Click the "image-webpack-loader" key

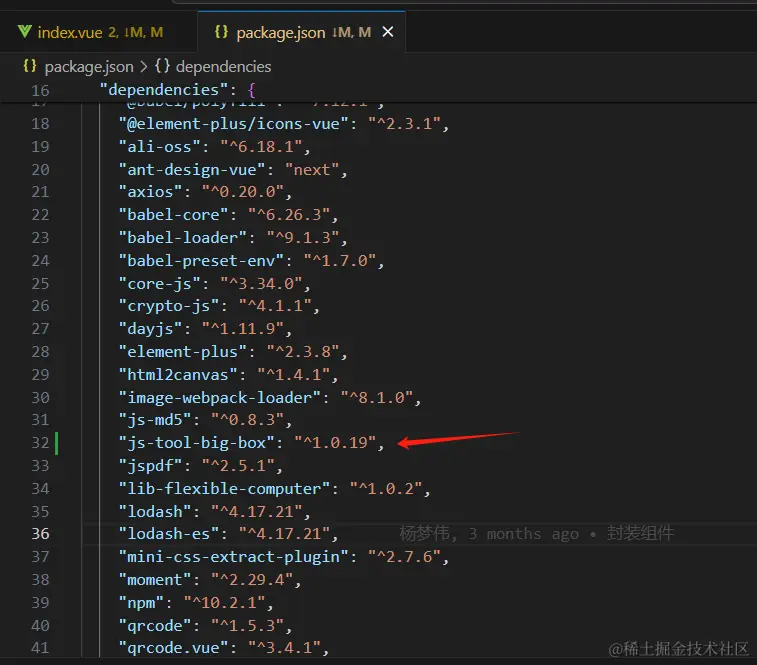click(x=219, y=397)
